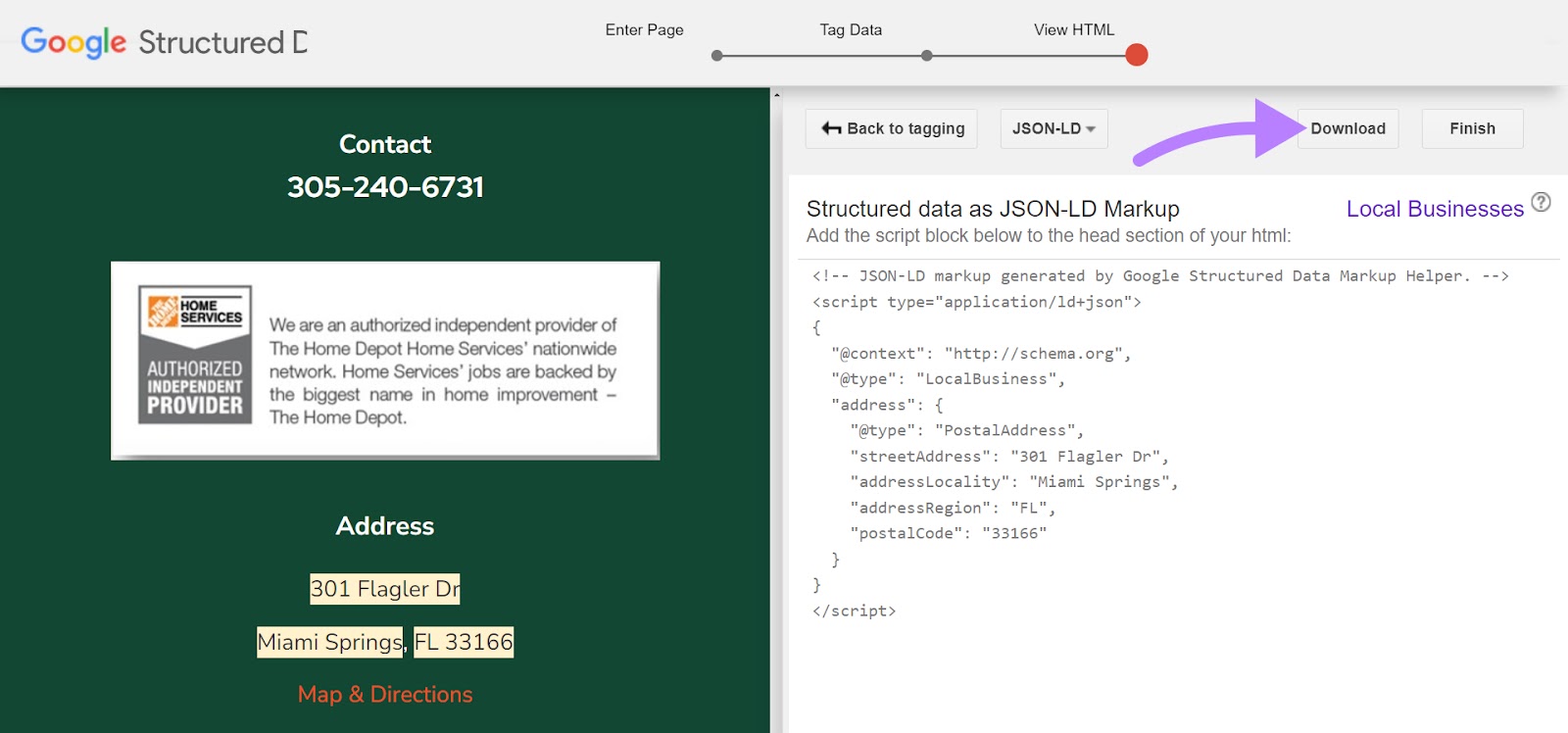This screenshot has height=733, width=1568.
Task: Click the highlighted FL 33166 text
Action: 464,642
